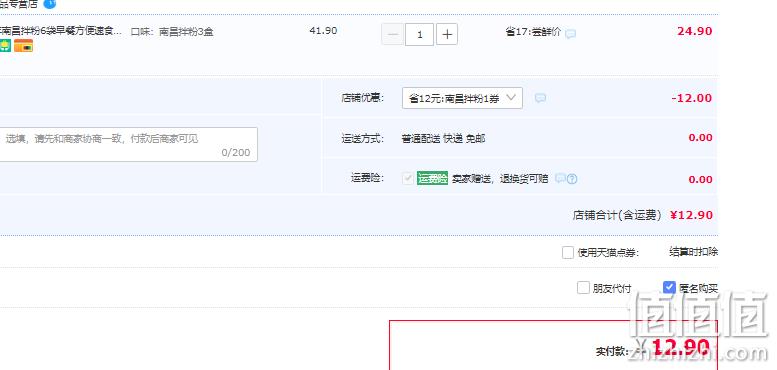The width and height of the screenshot is (777, 370).
Task: Decrease product quantity with the minus button
Action: 393,34
